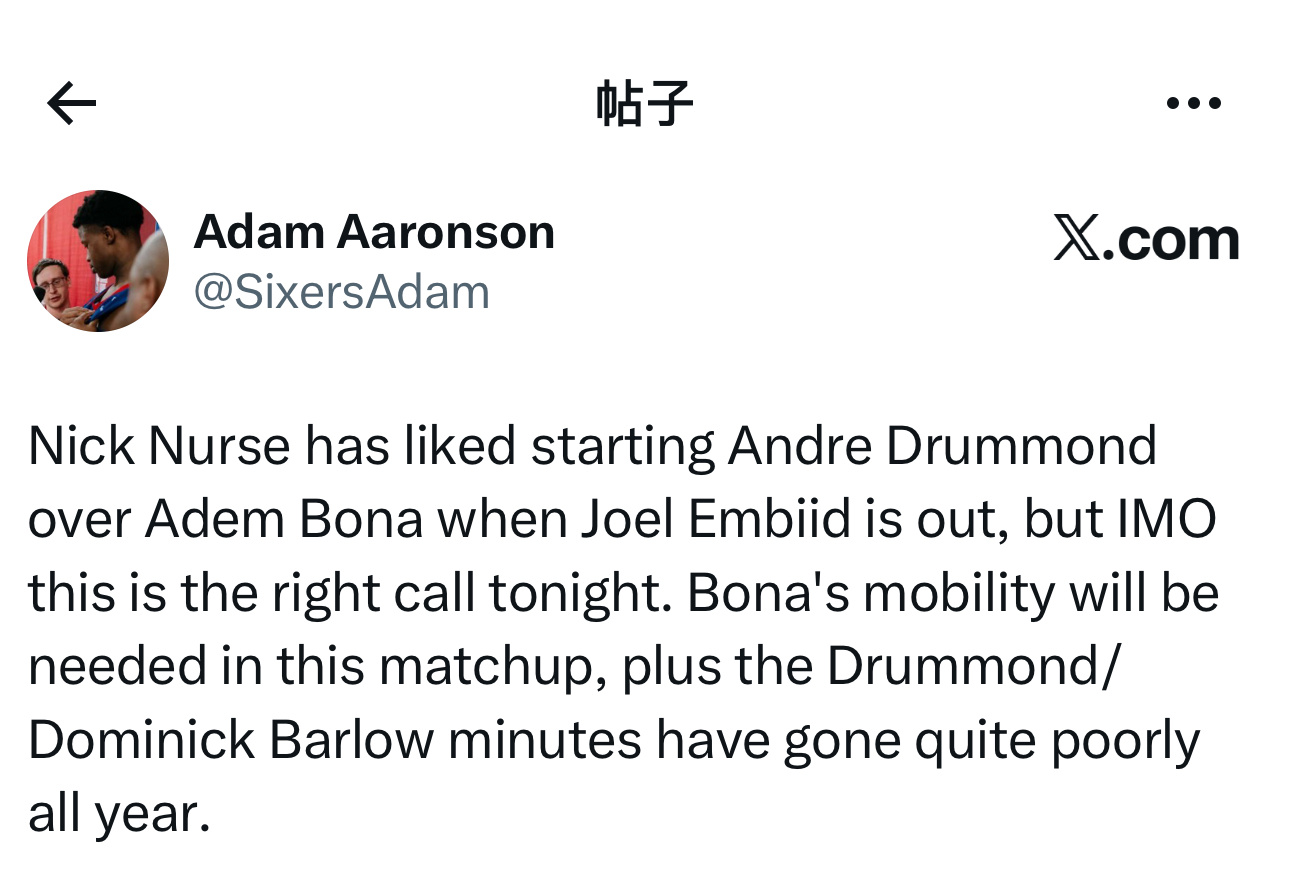This screenshot has height=891, width=1290.
Task: Open the three-dot more options menu
Action: [x=1194, y=103]
